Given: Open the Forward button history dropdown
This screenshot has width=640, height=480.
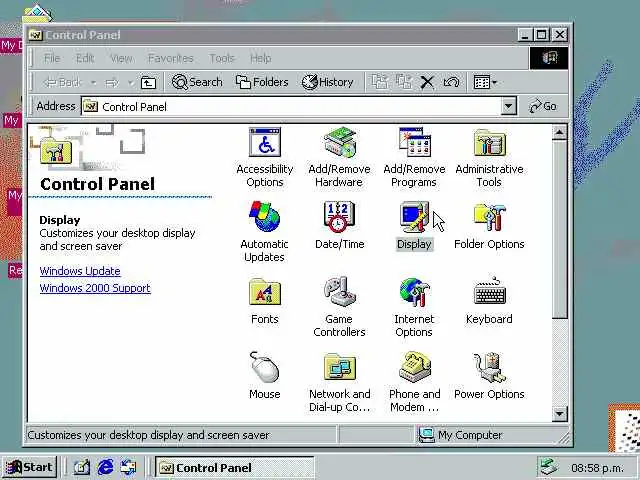Looking at the screenshot, I should click(x=131, y=83).
